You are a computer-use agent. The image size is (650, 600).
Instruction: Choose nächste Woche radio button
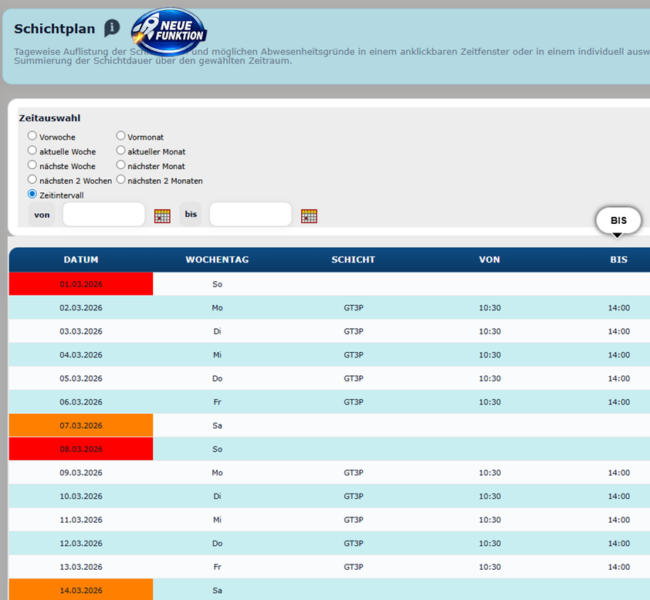click(x=32, y=165)
